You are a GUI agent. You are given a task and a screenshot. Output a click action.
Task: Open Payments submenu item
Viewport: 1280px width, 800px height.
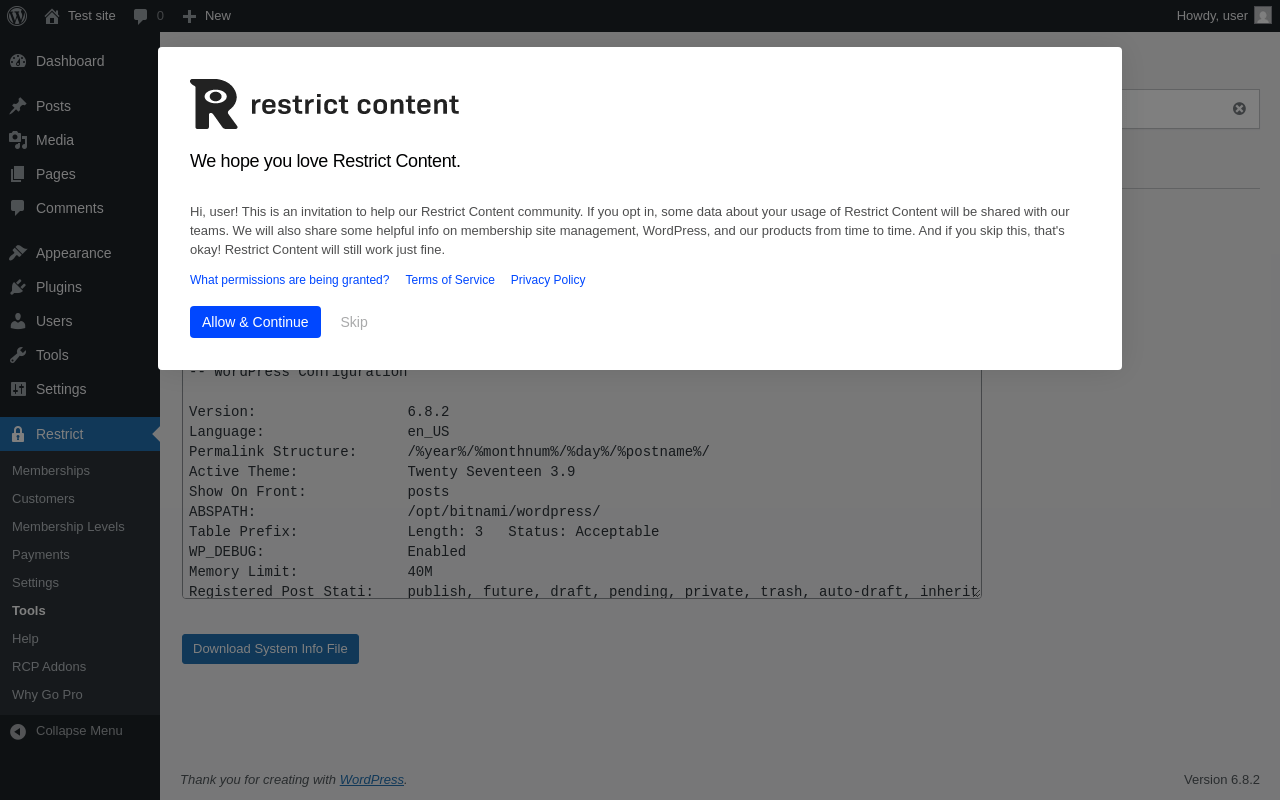click(41, 554)
